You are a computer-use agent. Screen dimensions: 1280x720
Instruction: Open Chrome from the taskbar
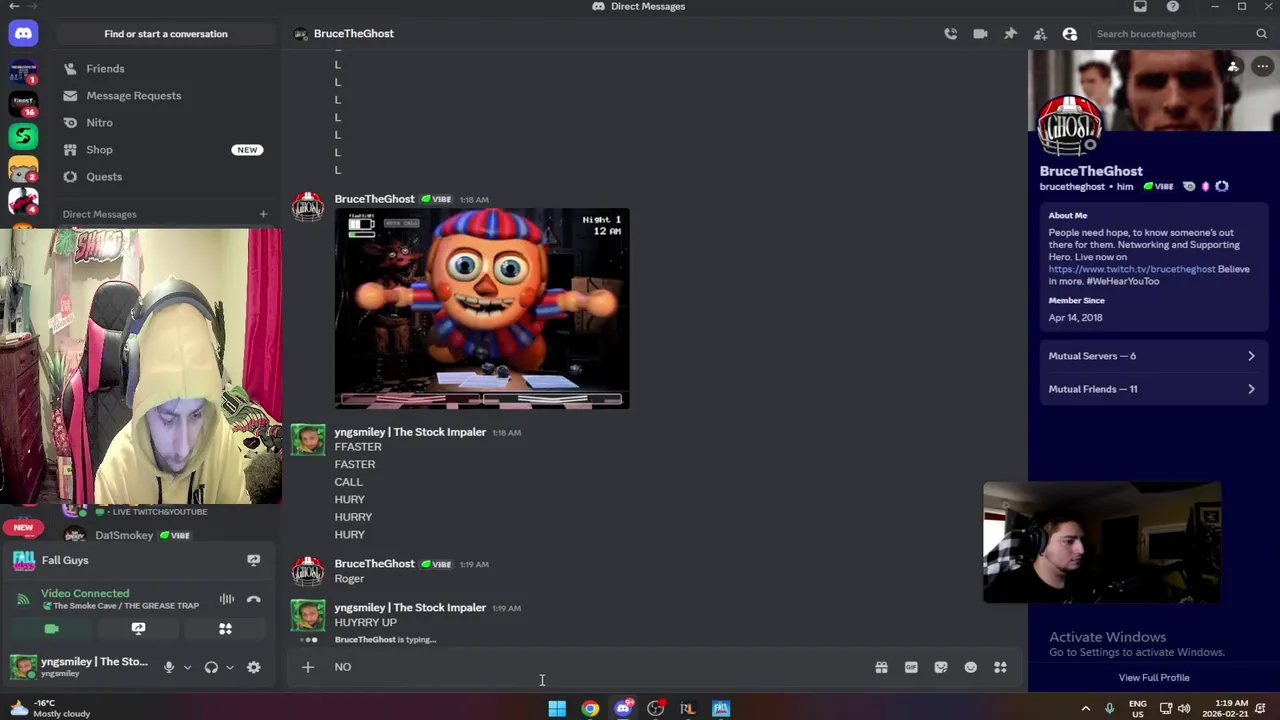[590, 709]
